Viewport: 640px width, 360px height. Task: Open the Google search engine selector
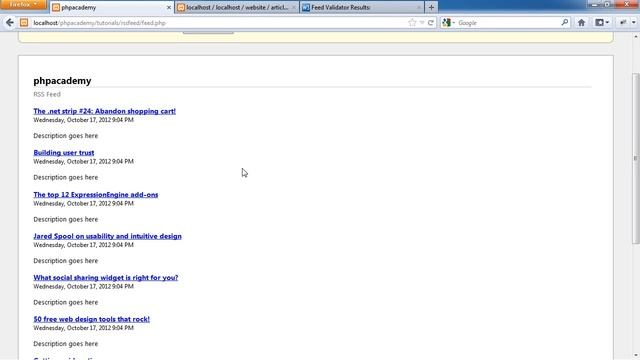448,23
